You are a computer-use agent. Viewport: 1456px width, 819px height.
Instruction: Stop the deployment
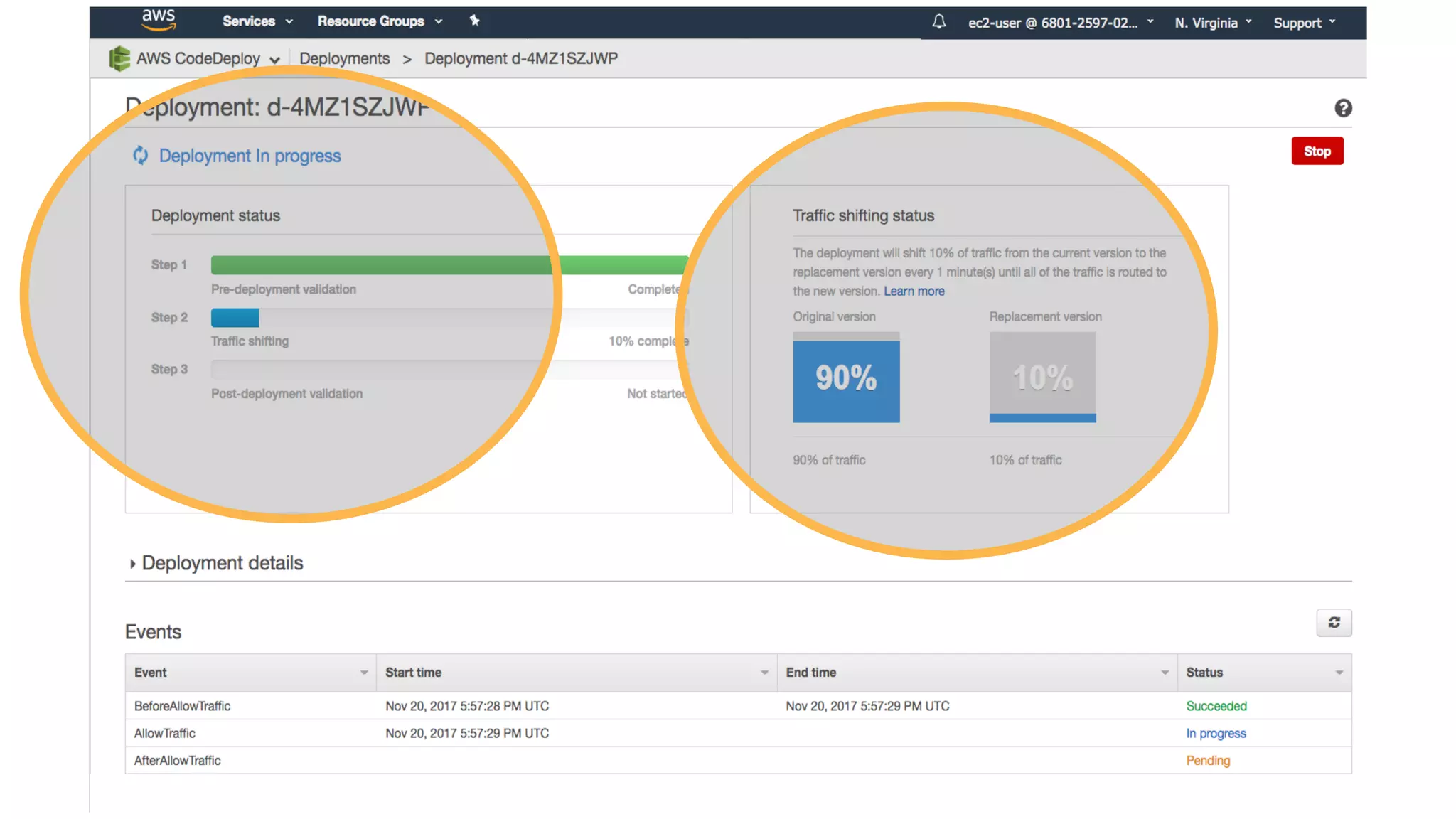click(1317, 151)
